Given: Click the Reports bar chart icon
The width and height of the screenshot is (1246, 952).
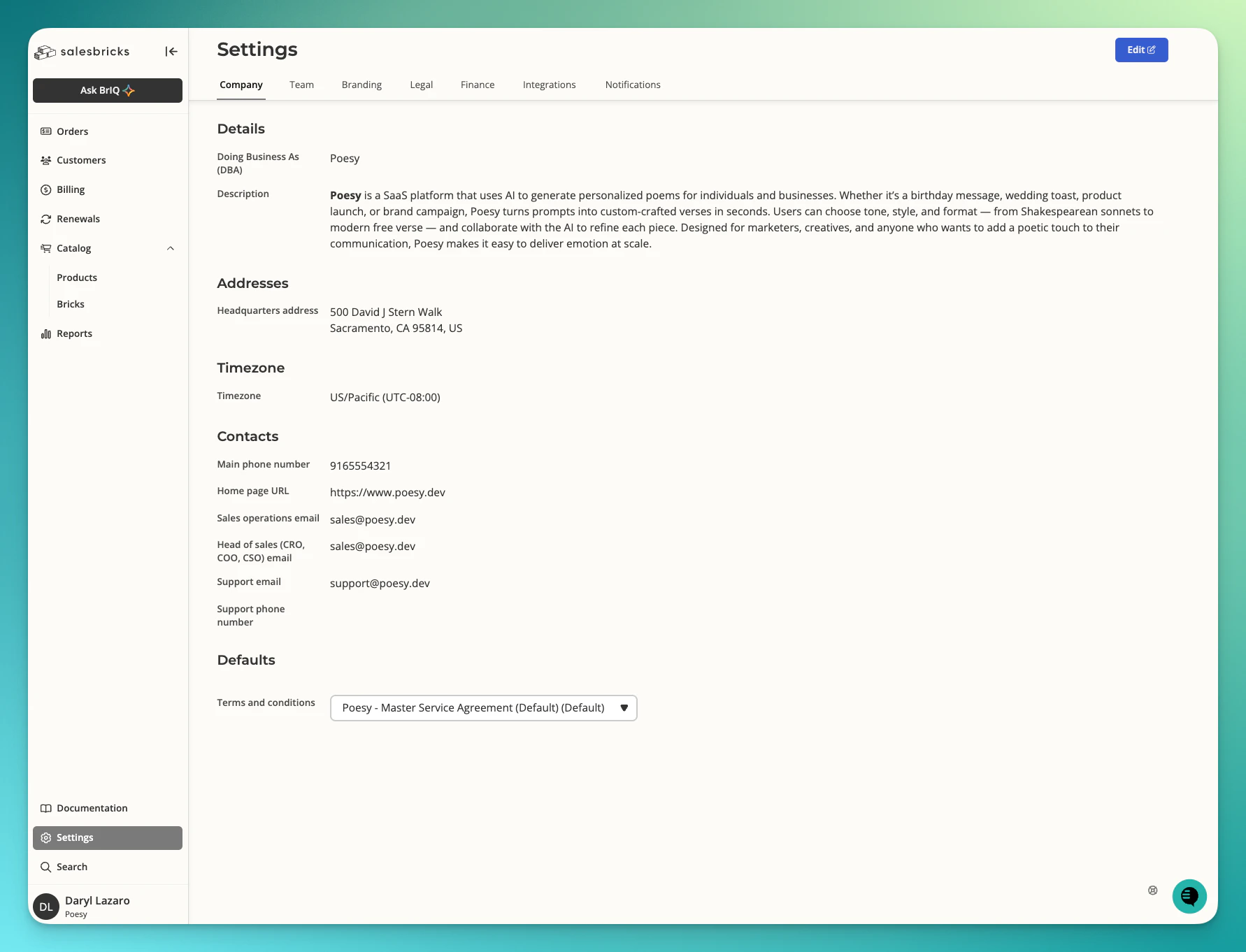Looking at the screenshot, I should click(x=46, y=334).
